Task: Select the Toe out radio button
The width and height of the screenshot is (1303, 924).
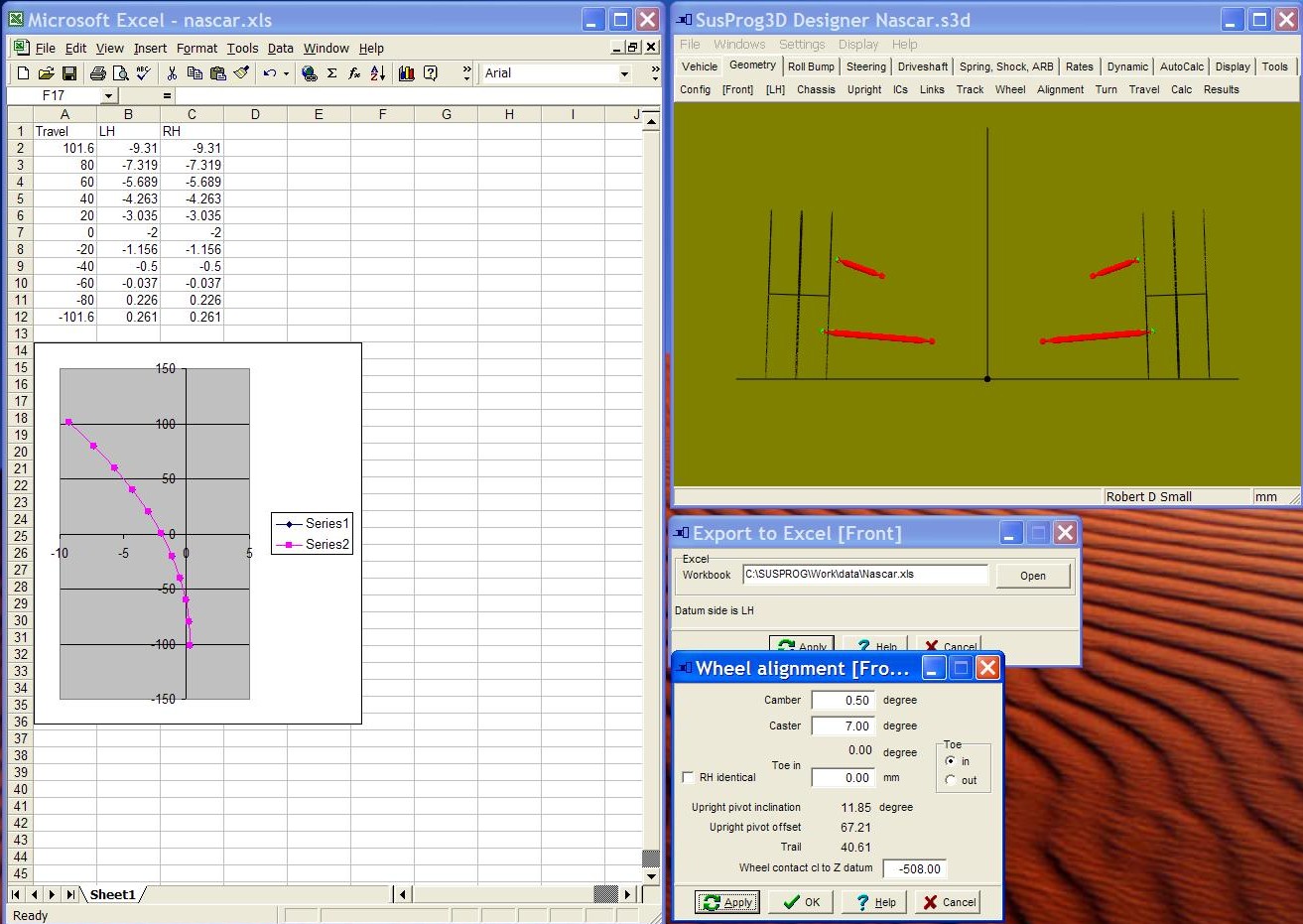Action: click(951, 780)
